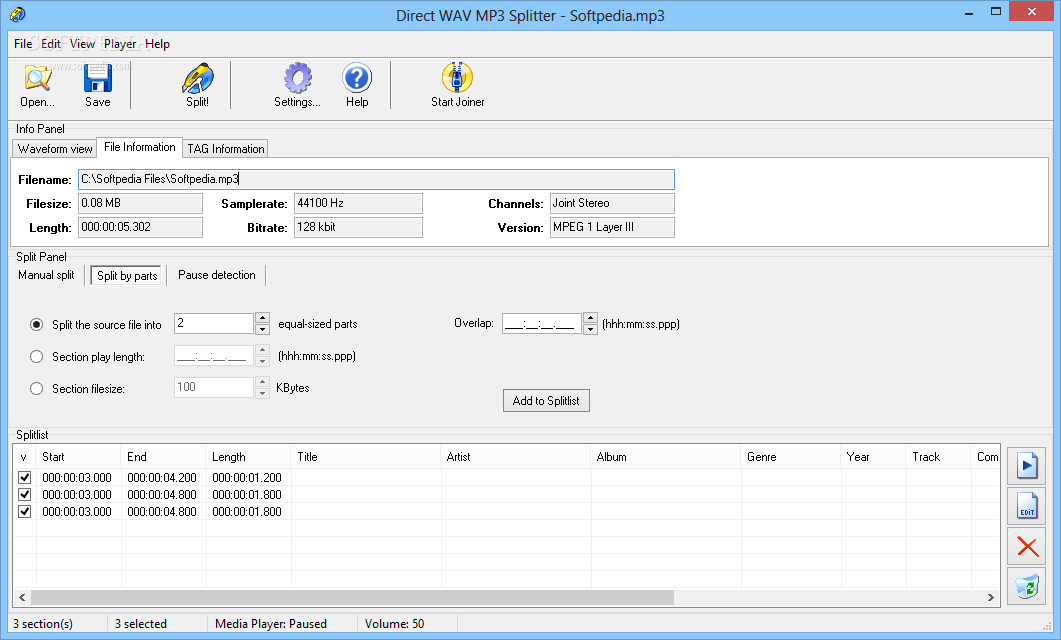Click the Samplerate value 44100 Hz
Screen dimensions: 1061x640
point(358,204)
